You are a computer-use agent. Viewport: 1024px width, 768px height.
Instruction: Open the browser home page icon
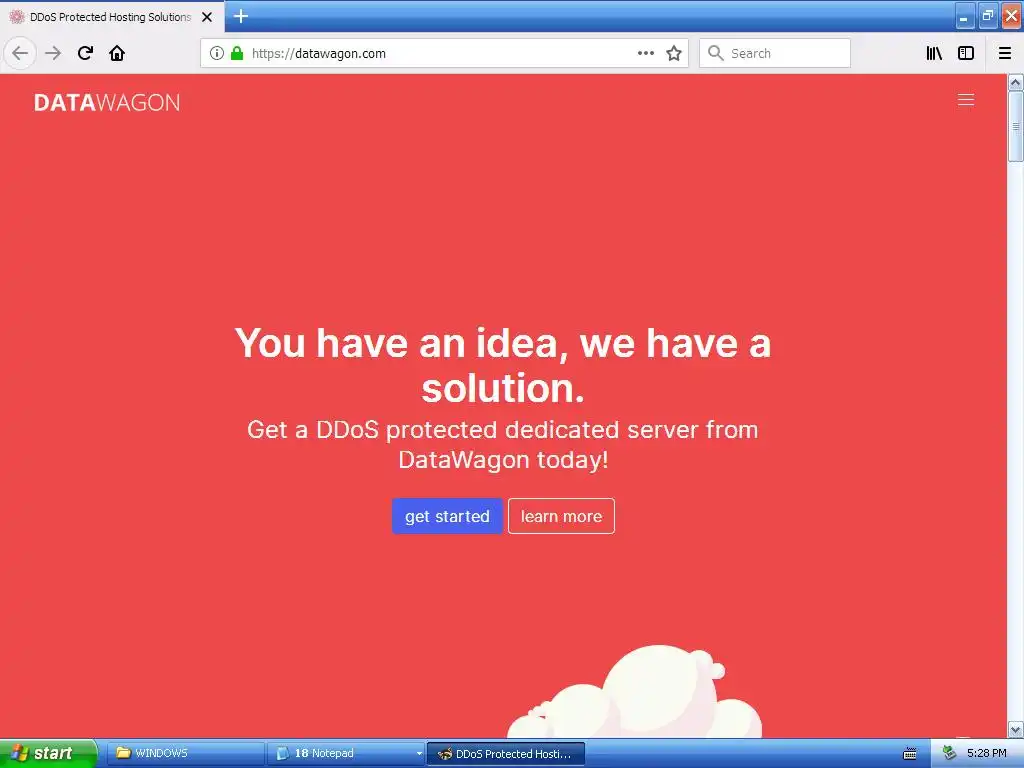tap(117, 53)
